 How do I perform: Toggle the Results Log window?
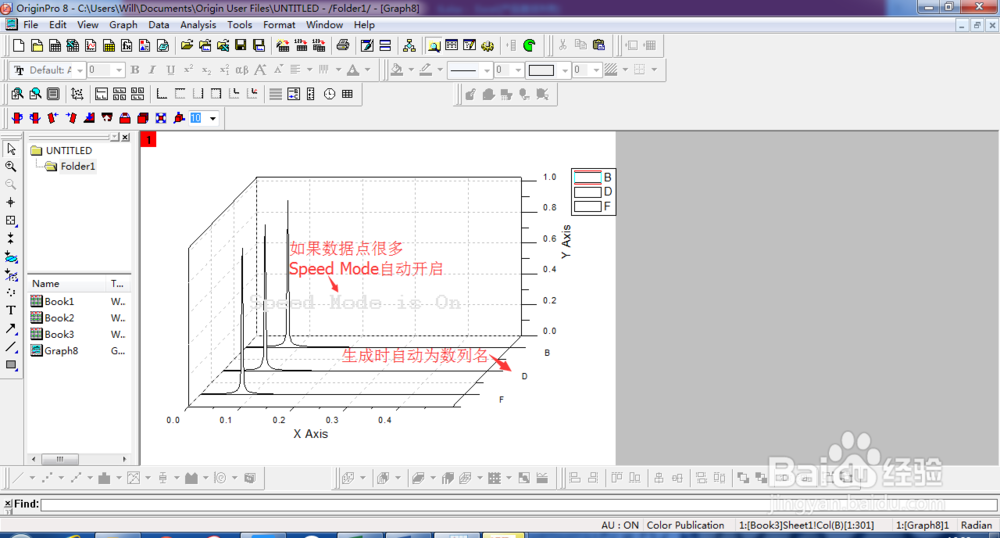[452, 45]
